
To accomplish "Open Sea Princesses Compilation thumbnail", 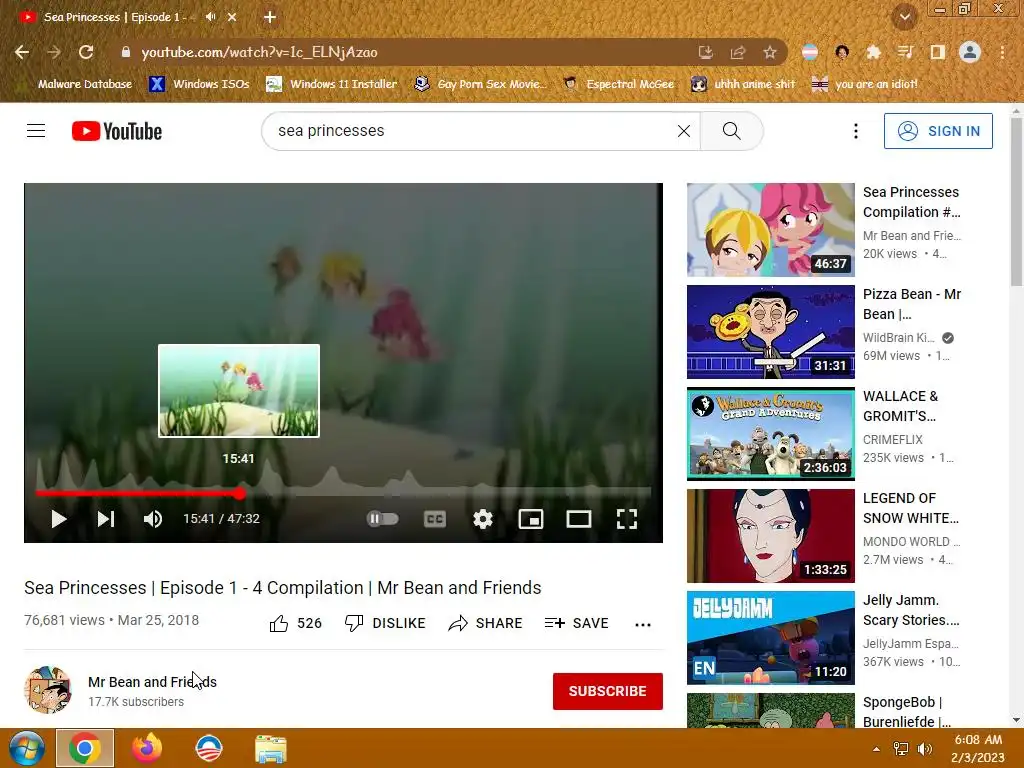I will point(771,230).
